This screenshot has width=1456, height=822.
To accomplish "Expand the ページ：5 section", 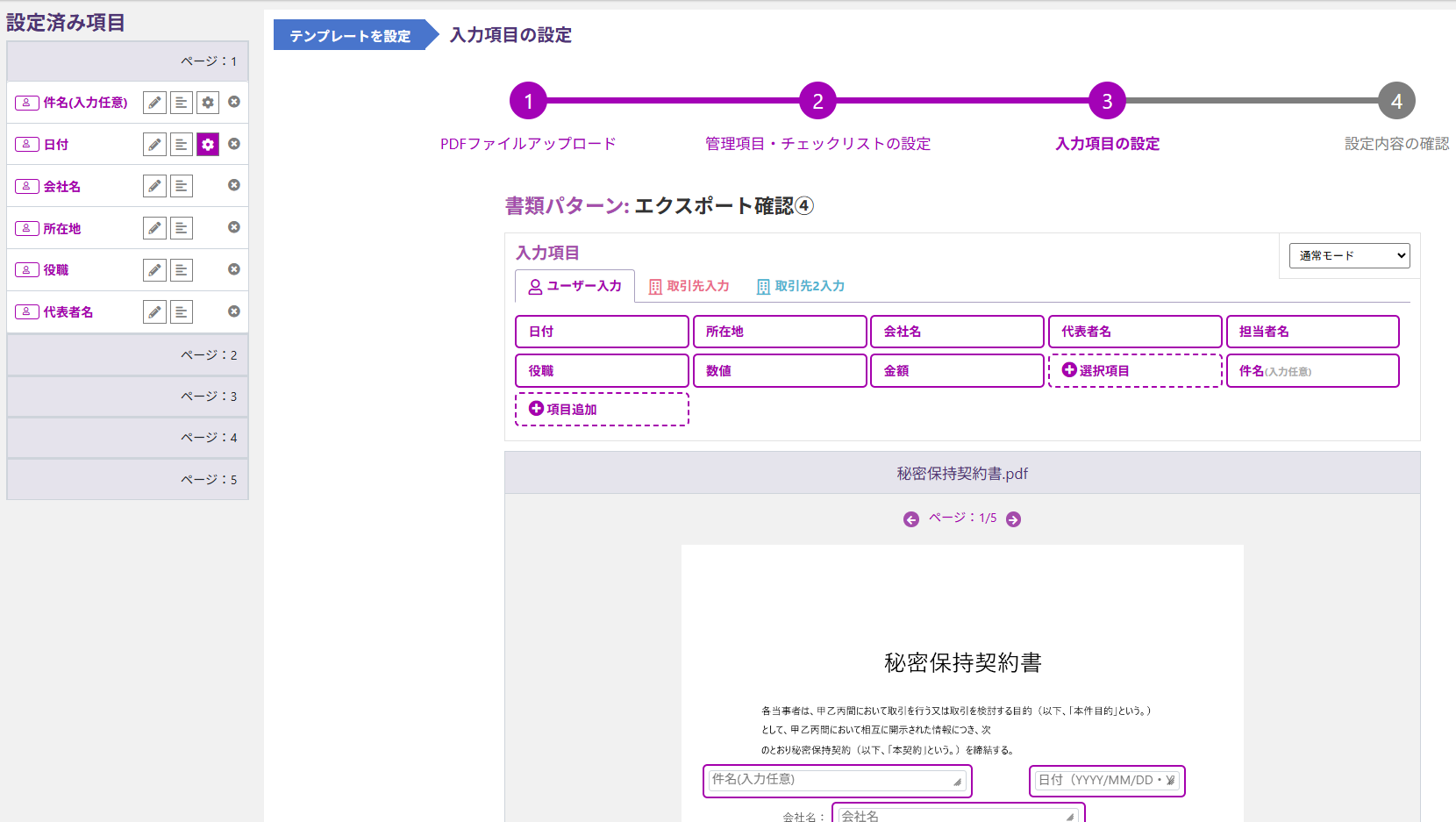I will pyautogui.click(x=127, y=480).
